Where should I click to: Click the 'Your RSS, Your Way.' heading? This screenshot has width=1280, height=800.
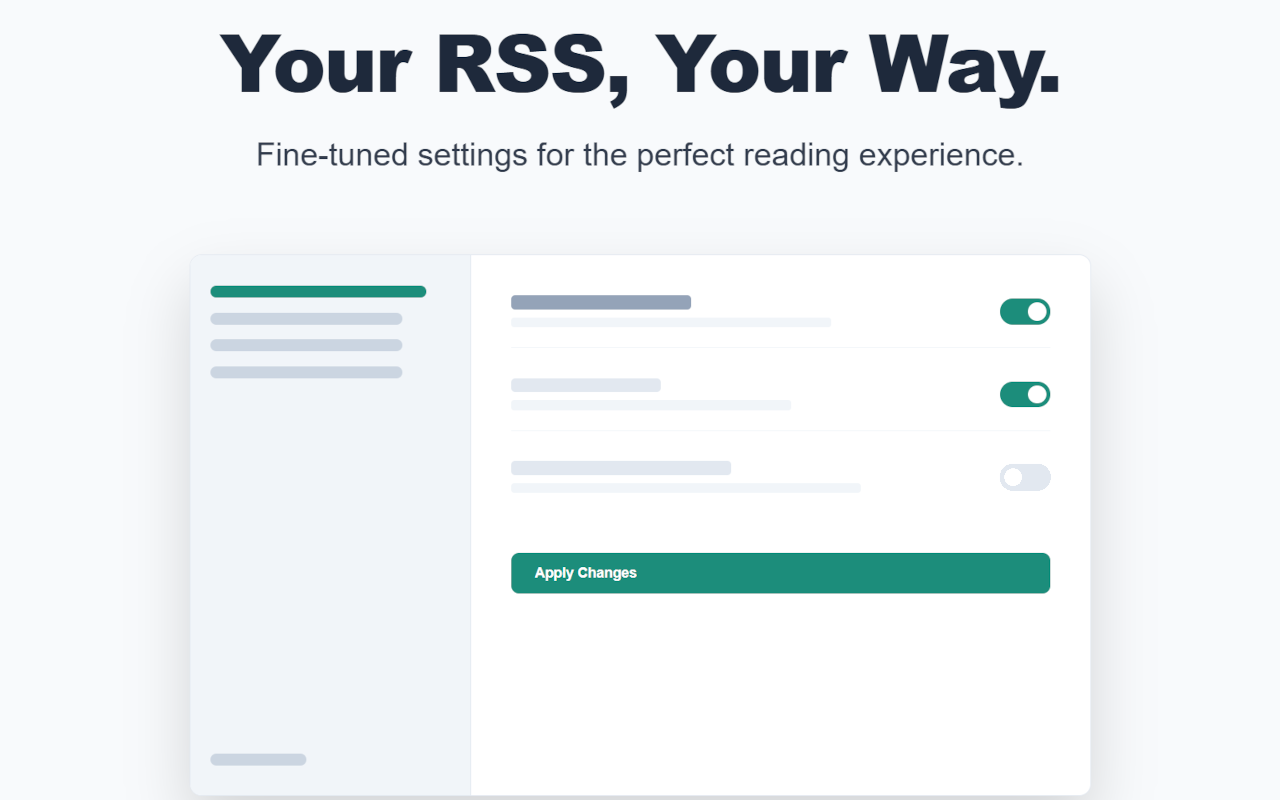640,65
